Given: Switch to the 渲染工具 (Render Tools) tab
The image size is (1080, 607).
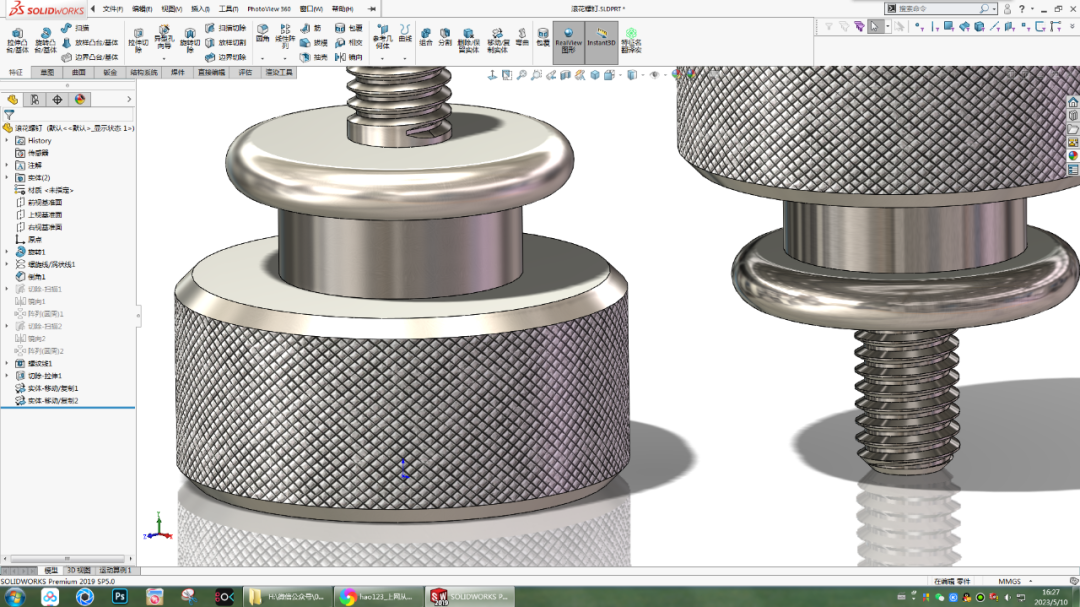Looking at the screenshot, I should pyautogui.click(x=280, y=72).
